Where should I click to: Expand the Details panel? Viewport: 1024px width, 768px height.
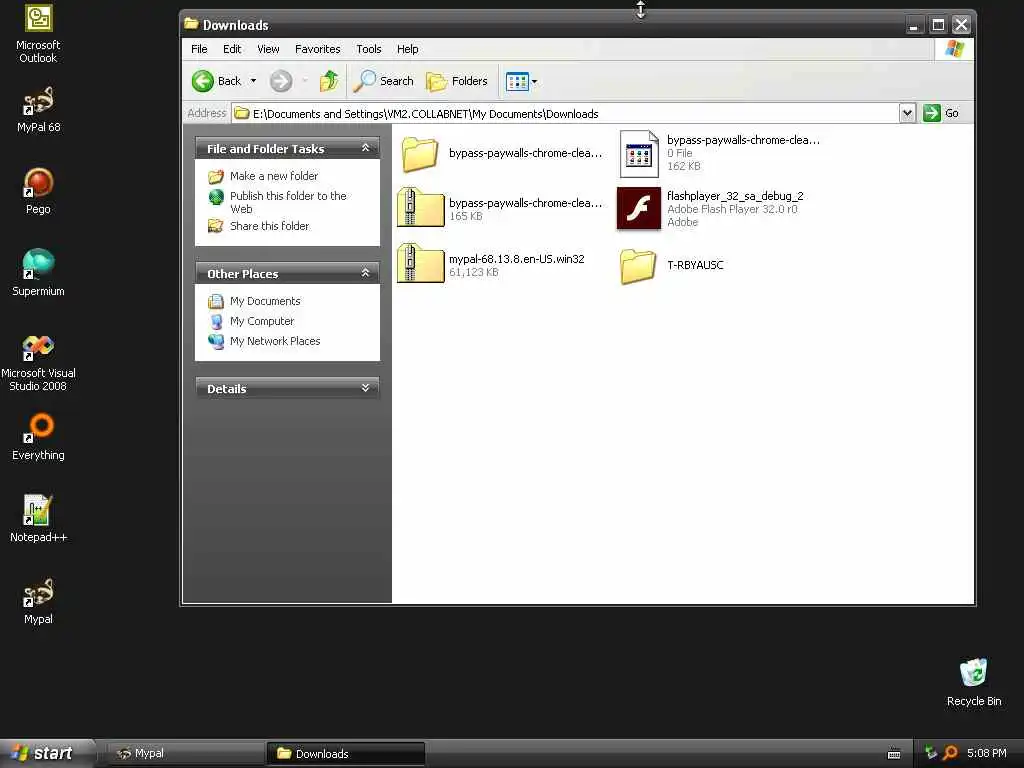tap(366, 388)
